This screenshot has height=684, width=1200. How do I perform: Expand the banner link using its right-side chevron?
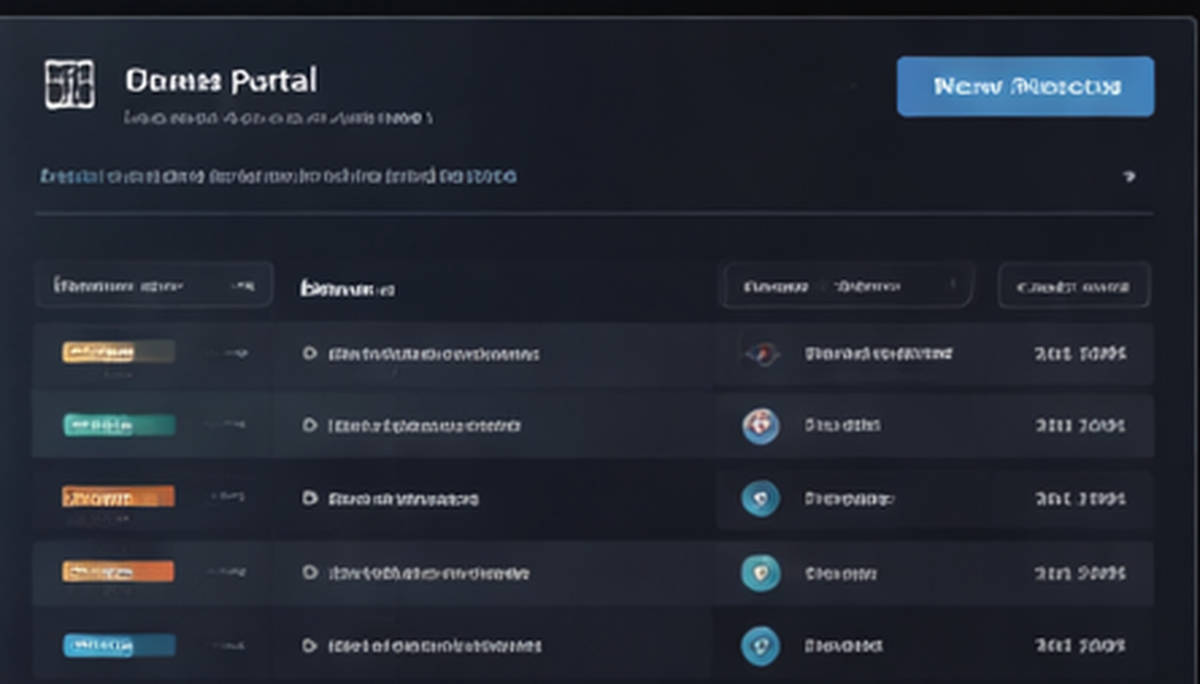pyautogui.click(x=1130, y=176)
